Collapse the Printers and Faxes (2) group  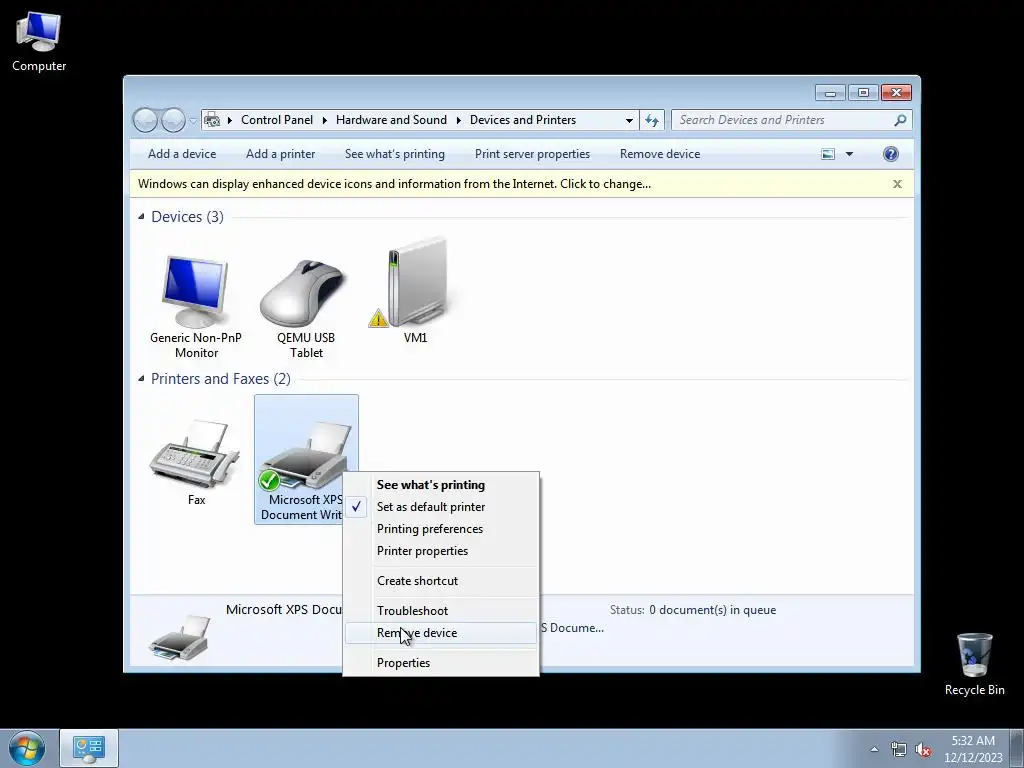click(141, 378)
